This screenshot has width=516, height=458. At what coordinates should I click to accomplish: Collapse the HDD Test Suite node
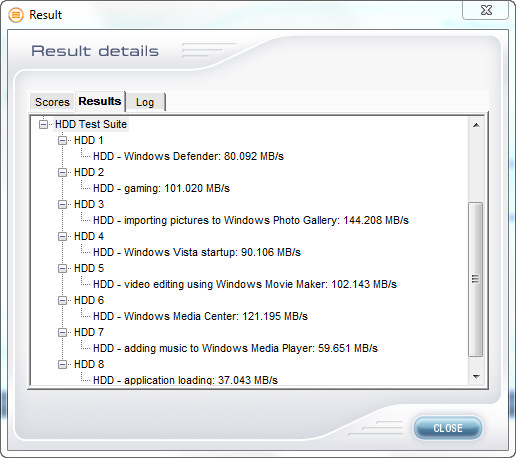43,124
